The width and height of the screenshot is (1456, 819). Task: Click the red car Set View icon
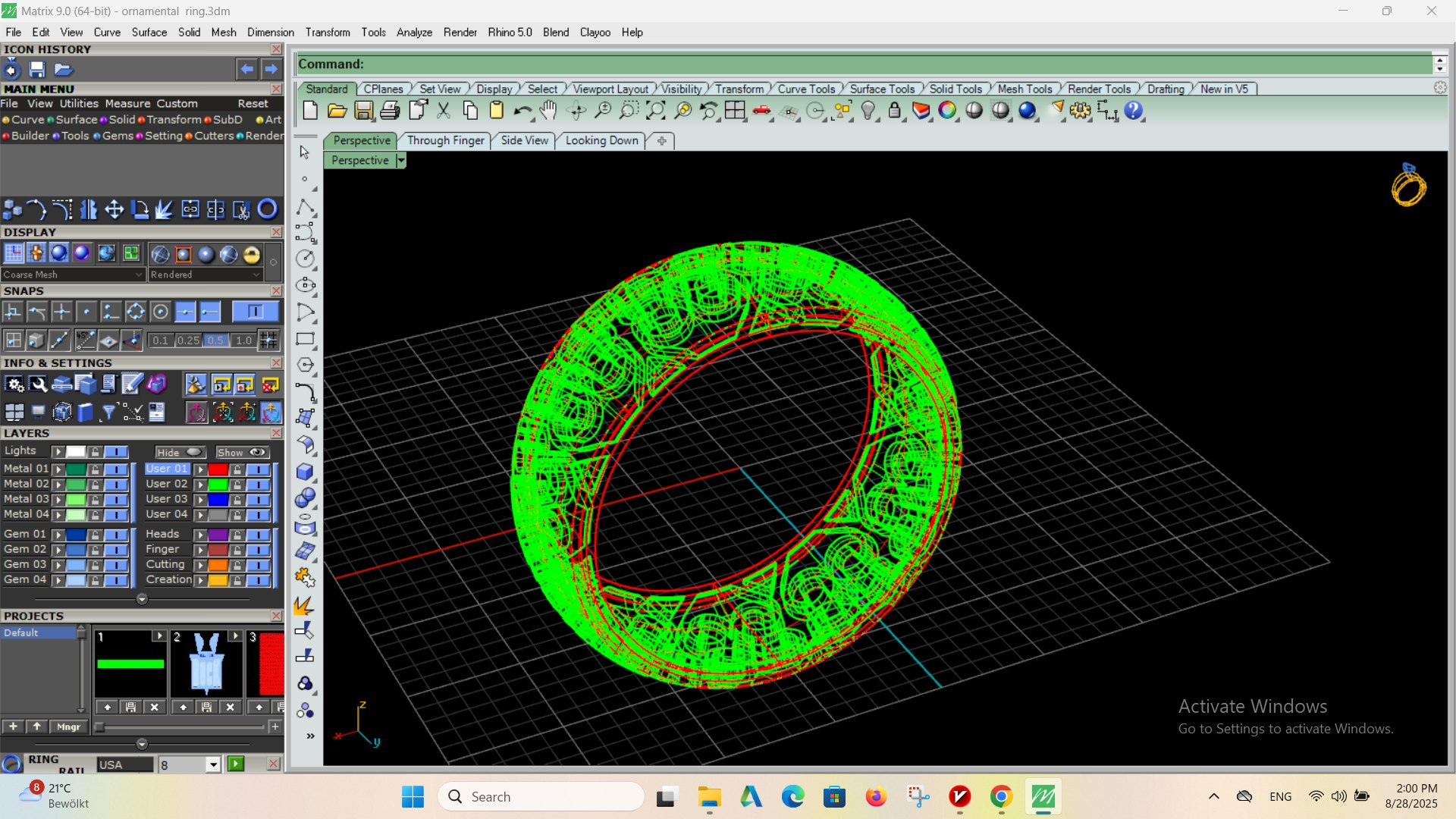(x=762, y=111)
